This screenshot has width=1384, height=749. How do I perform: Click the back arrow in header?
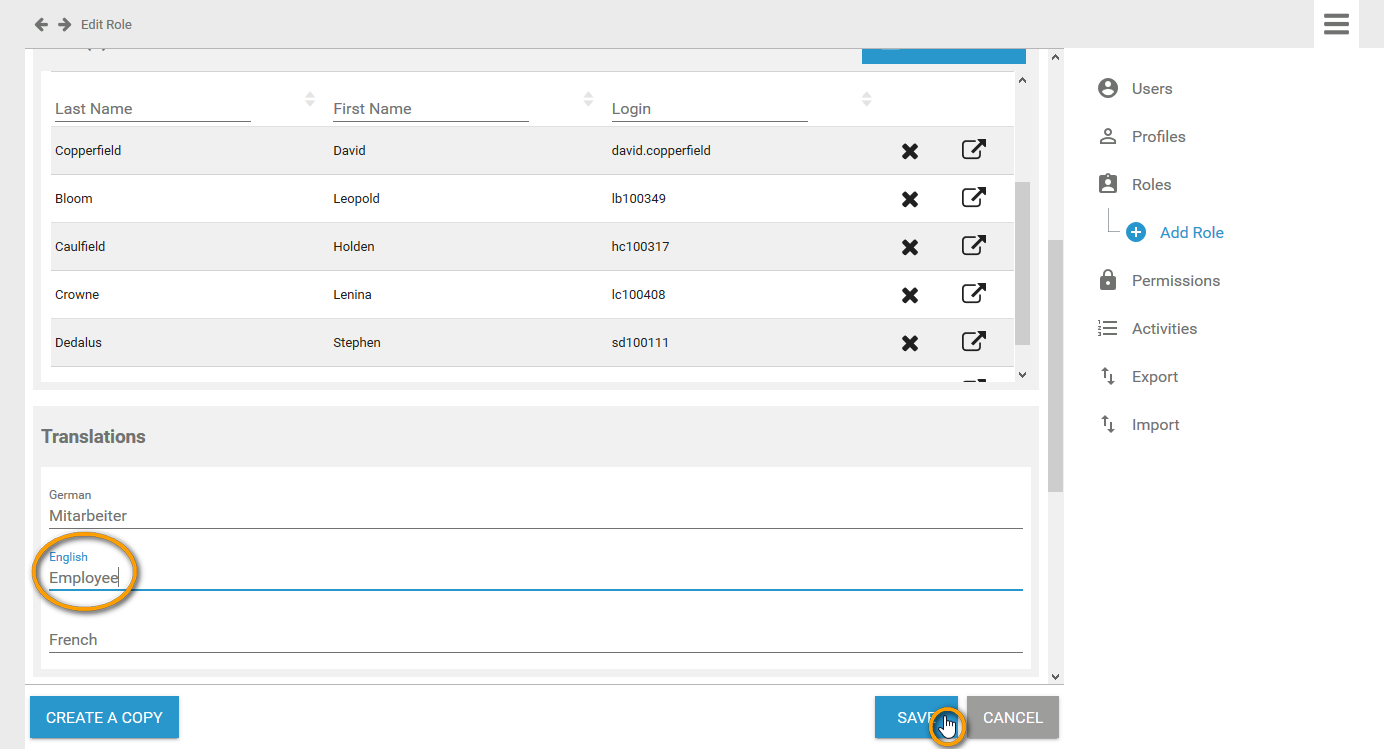(41, 24)
